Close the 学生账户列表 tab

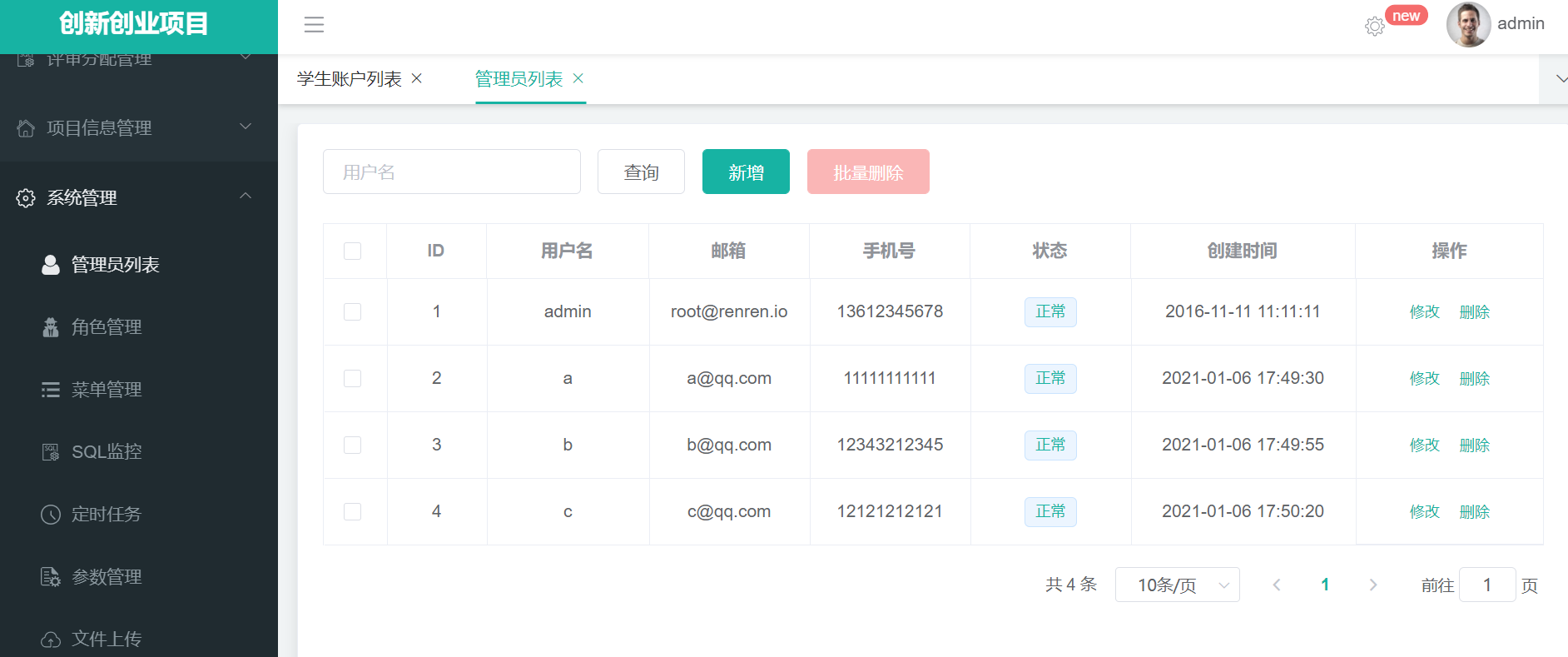417,78
